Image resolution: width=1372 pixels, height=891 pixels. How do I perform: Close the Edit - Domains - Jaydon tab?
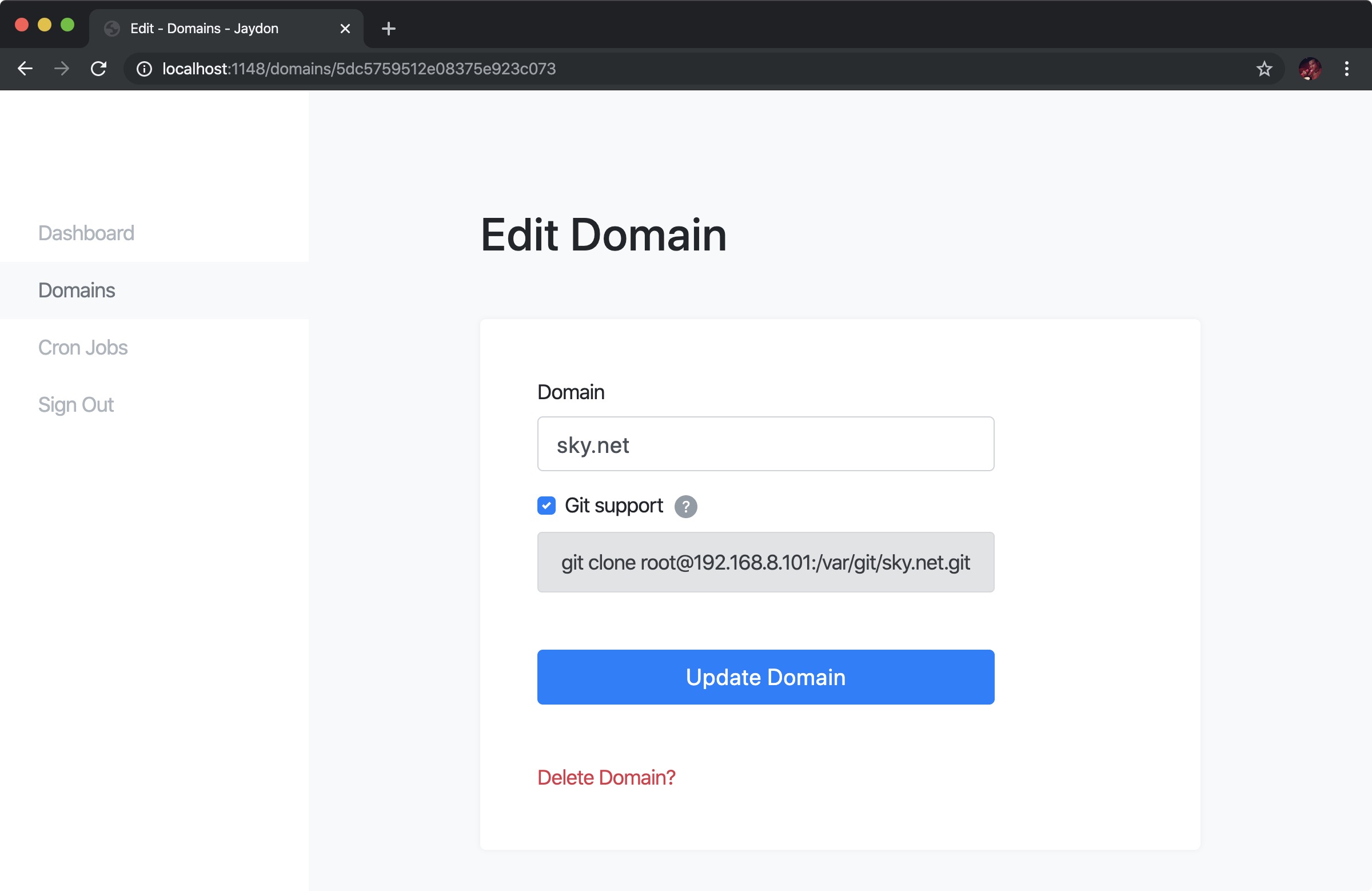(345, 28)
